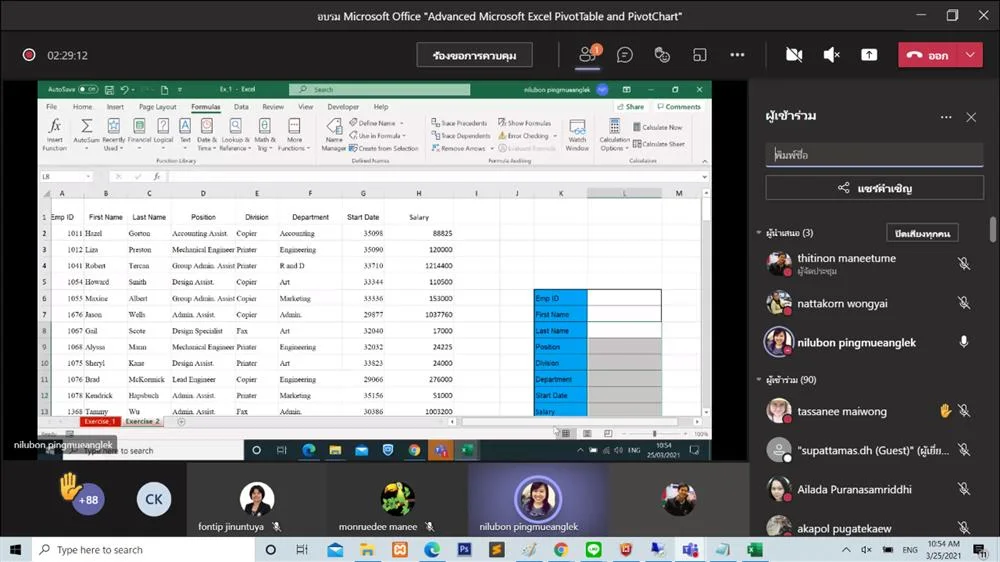The image size is (1000, 562).
Task: Open the participants panel icon in Teams
Action: click(587, 55)
